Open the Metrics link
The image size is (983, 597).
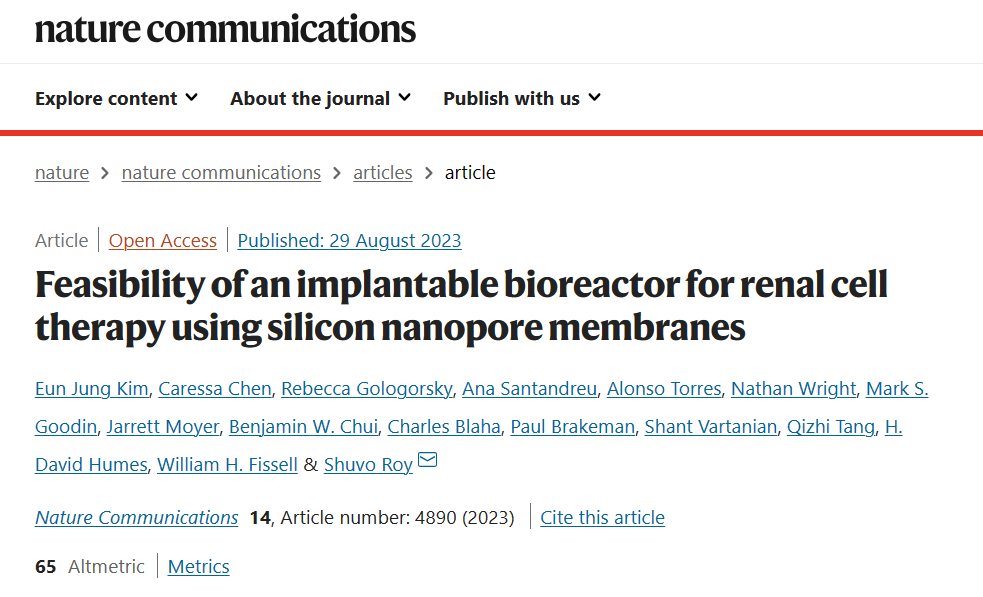(199, 566)
